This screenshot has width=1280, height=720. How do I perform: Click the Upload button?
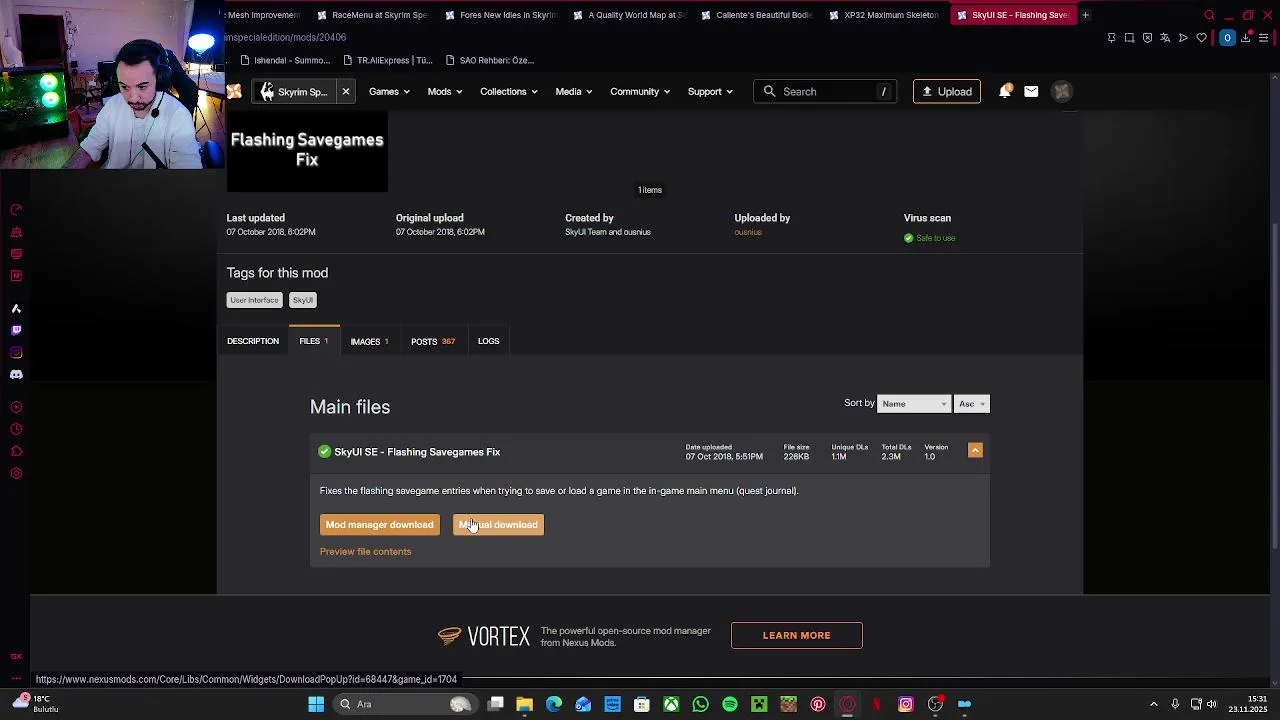[x=946, y=91]
